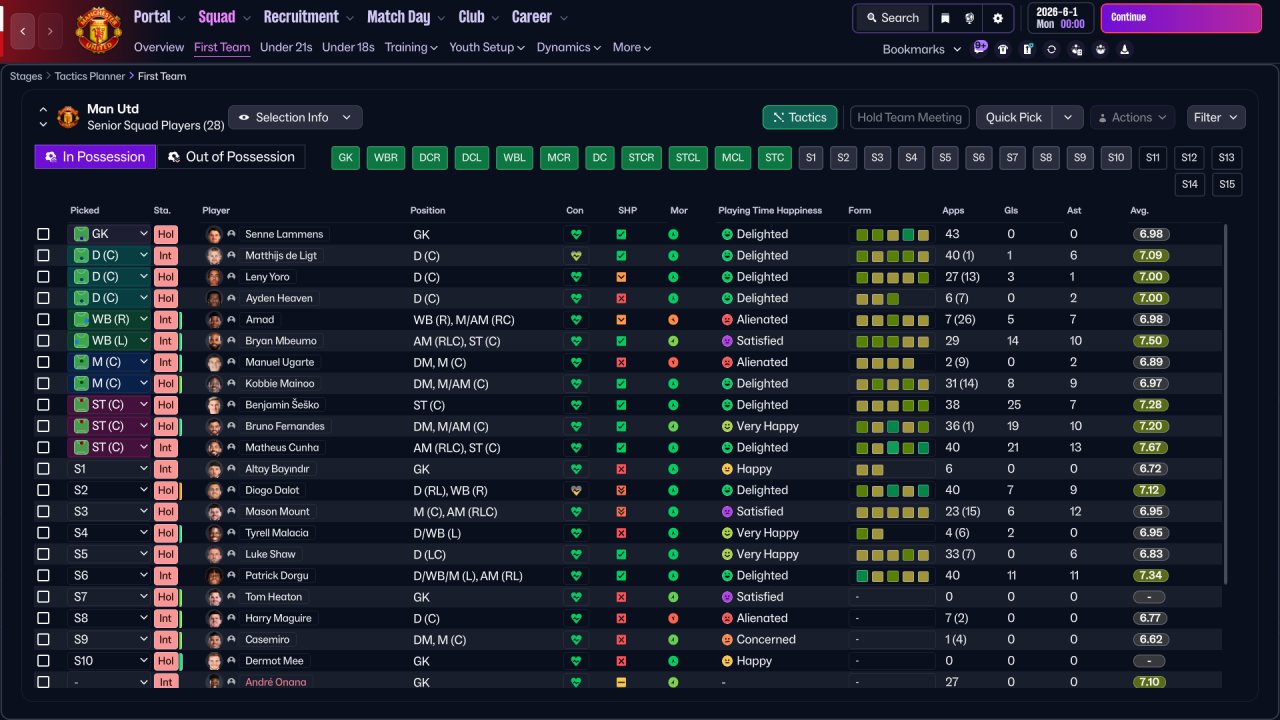Click Amad's orange morale icon
1280x720 pixels.
pos(674,320)
